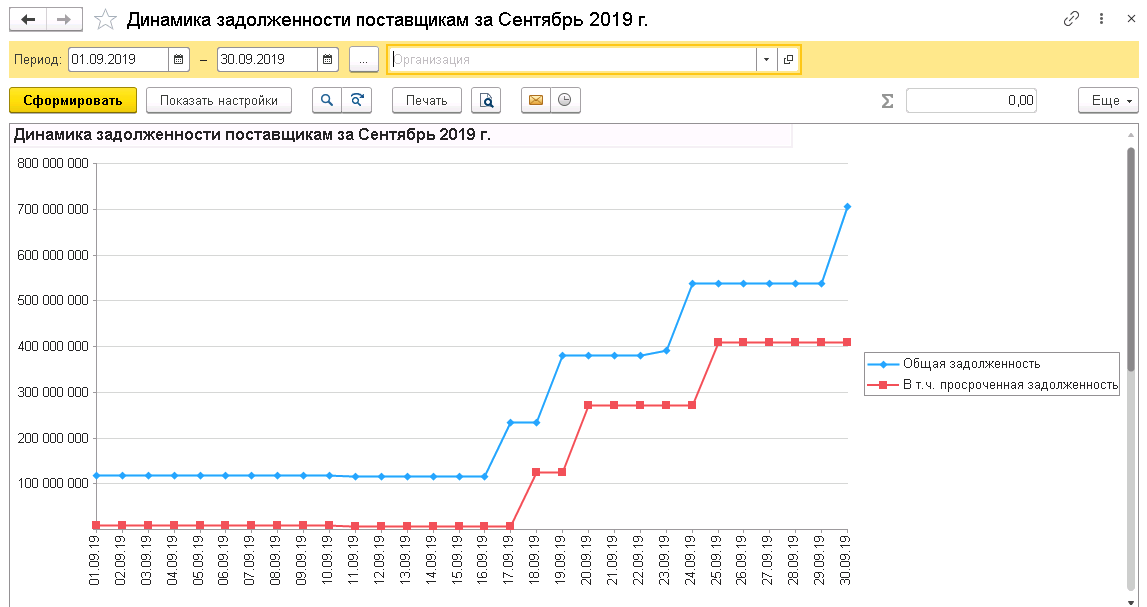Screen dimensions: 1147x607
Task: Open the three-dot window menu
Action: (x=1101, y=19)
